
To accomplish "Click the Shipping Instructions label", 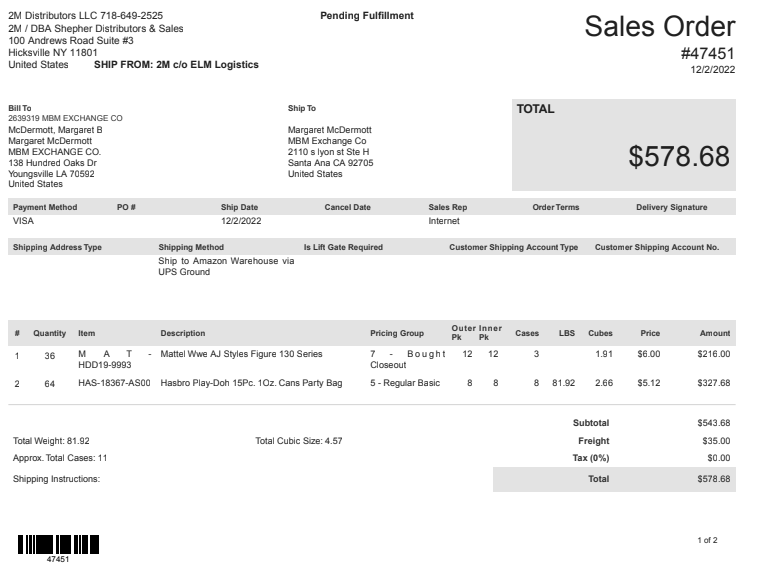I will 56,479.
